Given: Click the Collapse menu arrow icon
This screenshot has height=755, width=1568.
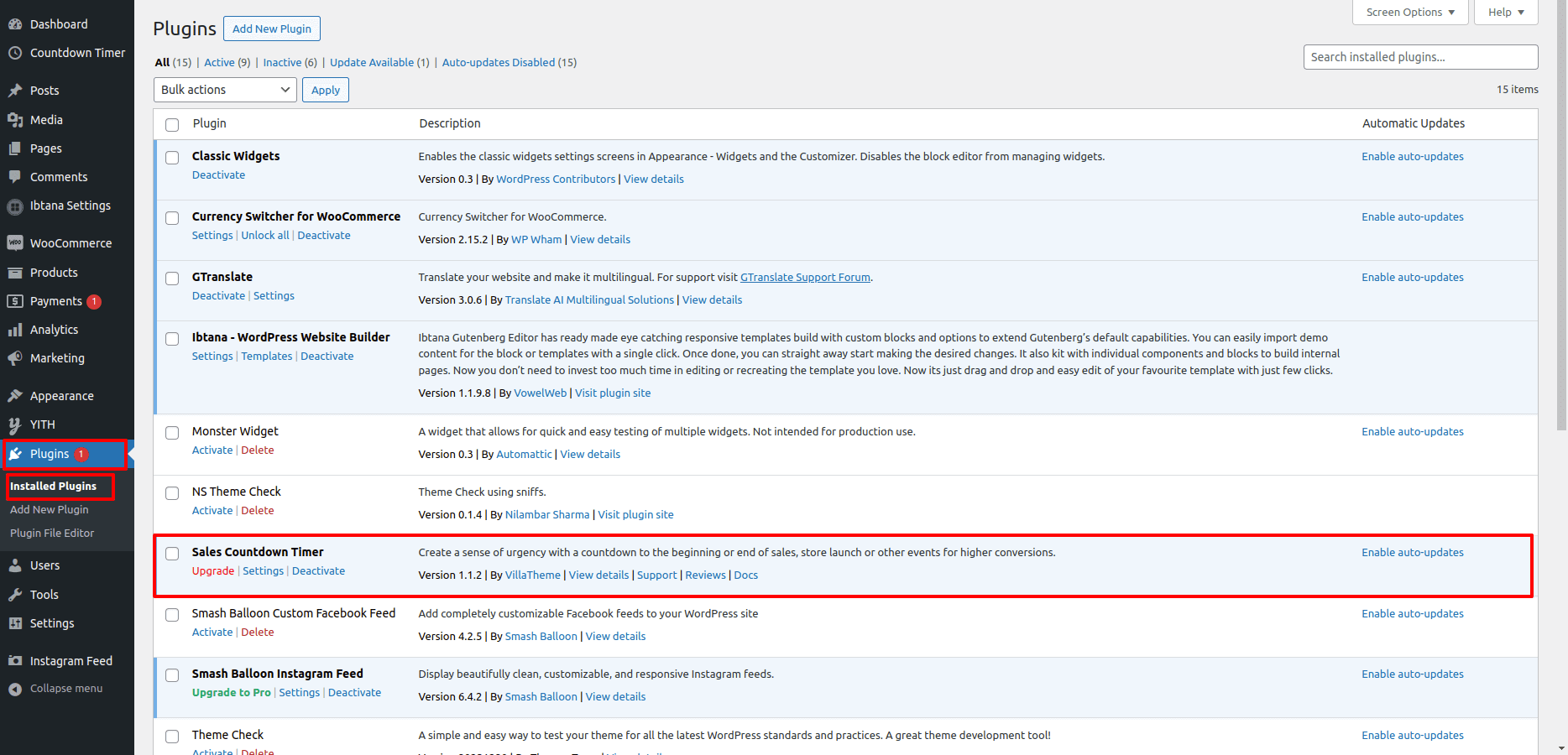Looking at the screenshot, I should [15, 689].
